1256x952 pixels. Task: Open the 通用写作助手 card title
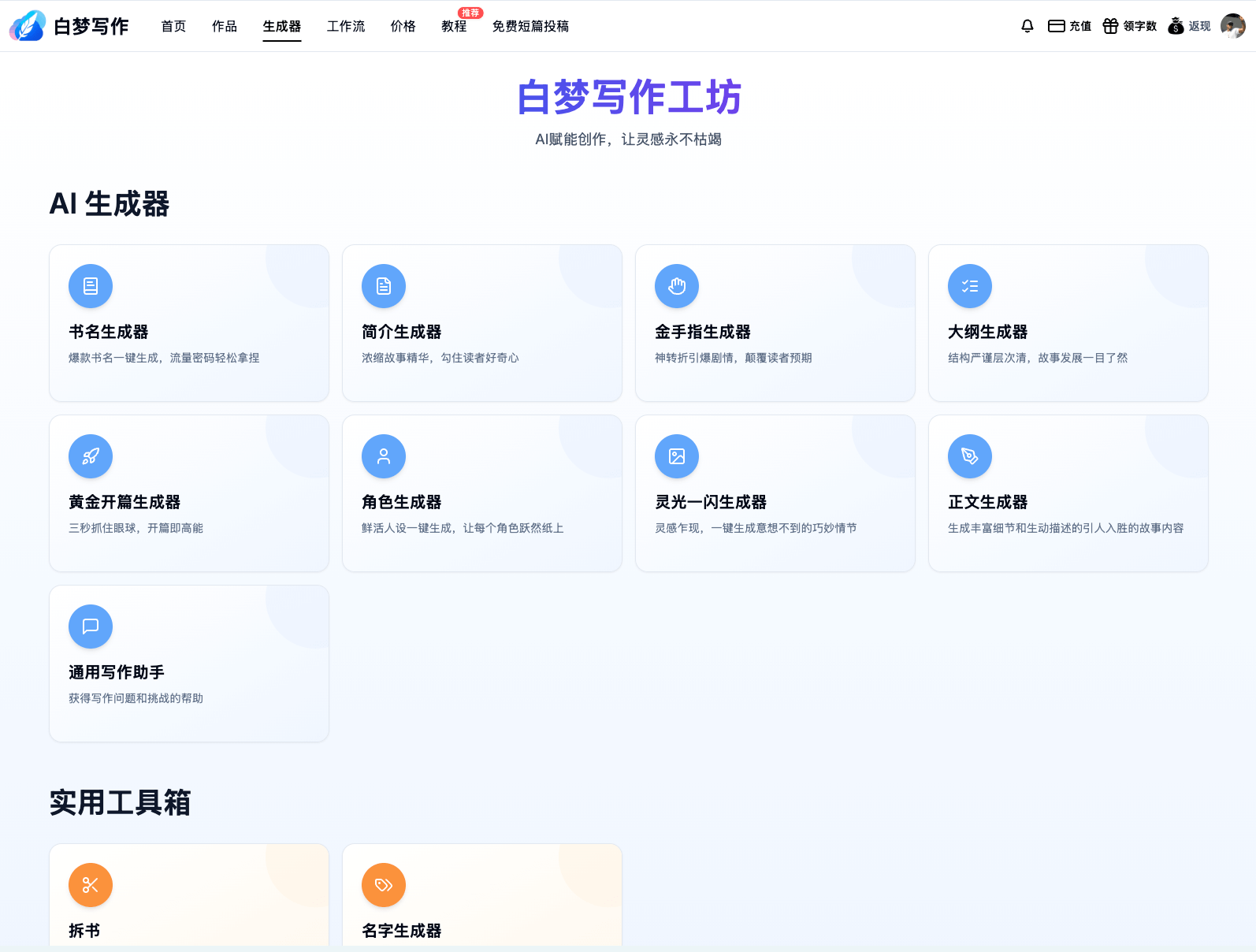pos(117,672)
